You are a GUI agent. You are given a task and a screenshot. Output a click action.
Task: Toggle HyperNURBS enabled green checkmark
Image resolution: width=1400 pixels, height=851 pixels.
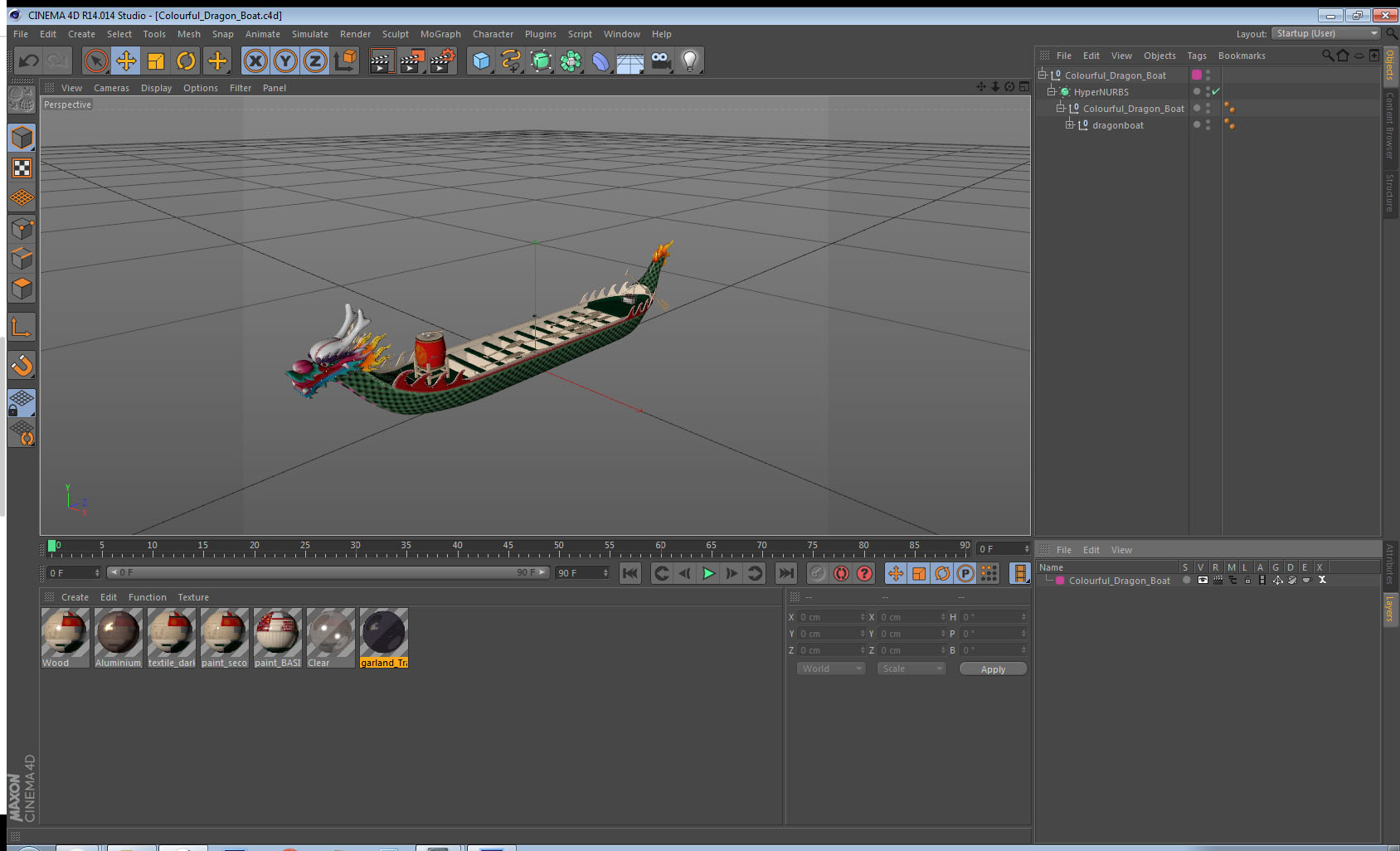click(1216, 91)
